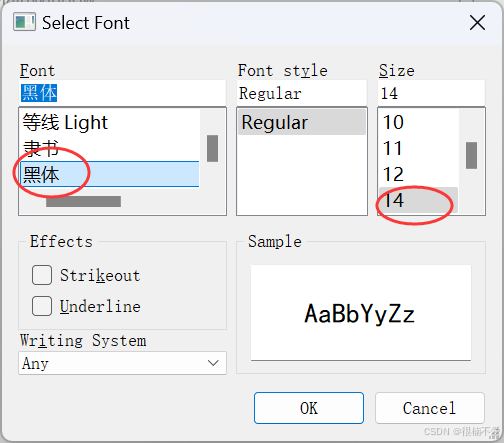Close the Select Font dialog

tap(477, 23)
